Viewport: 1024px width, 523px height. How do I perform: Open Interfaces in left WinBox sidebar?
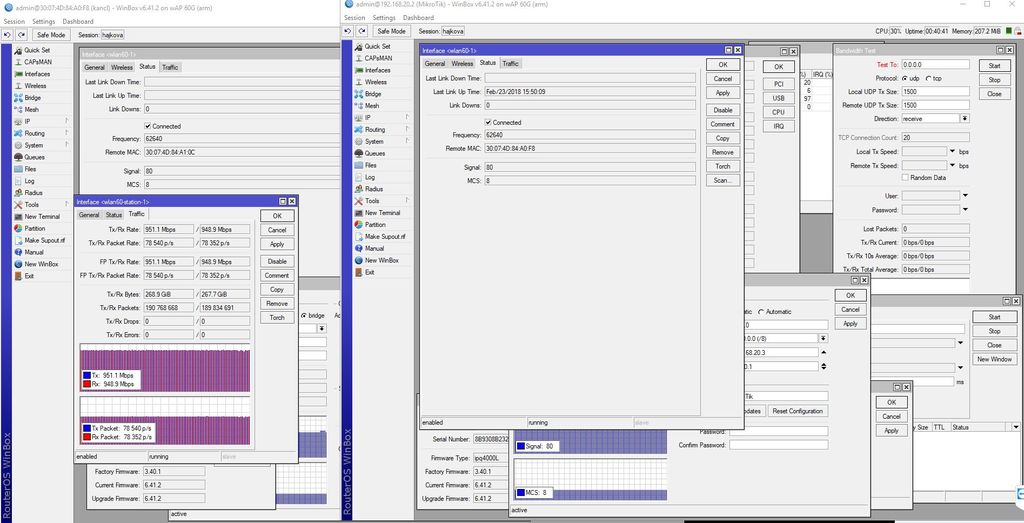[x=37, y=74]
